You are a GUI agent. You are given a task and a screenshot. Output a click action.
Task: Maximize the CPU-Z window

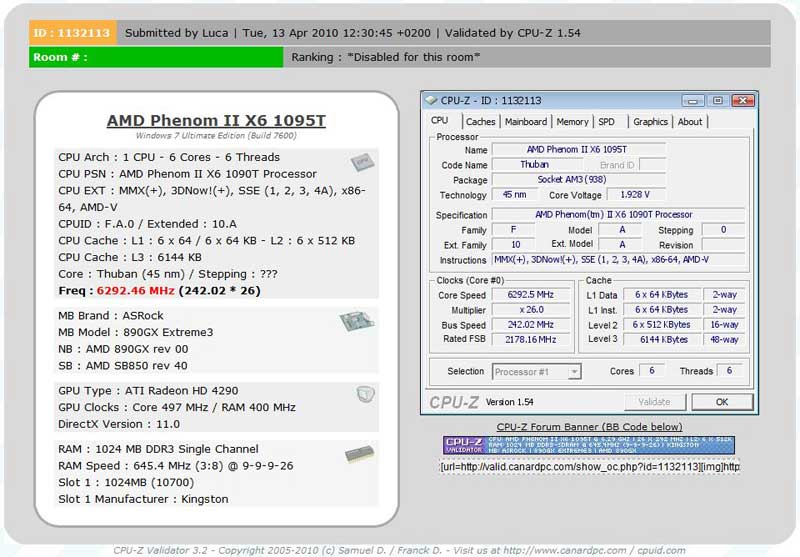(x=716, y=100)
